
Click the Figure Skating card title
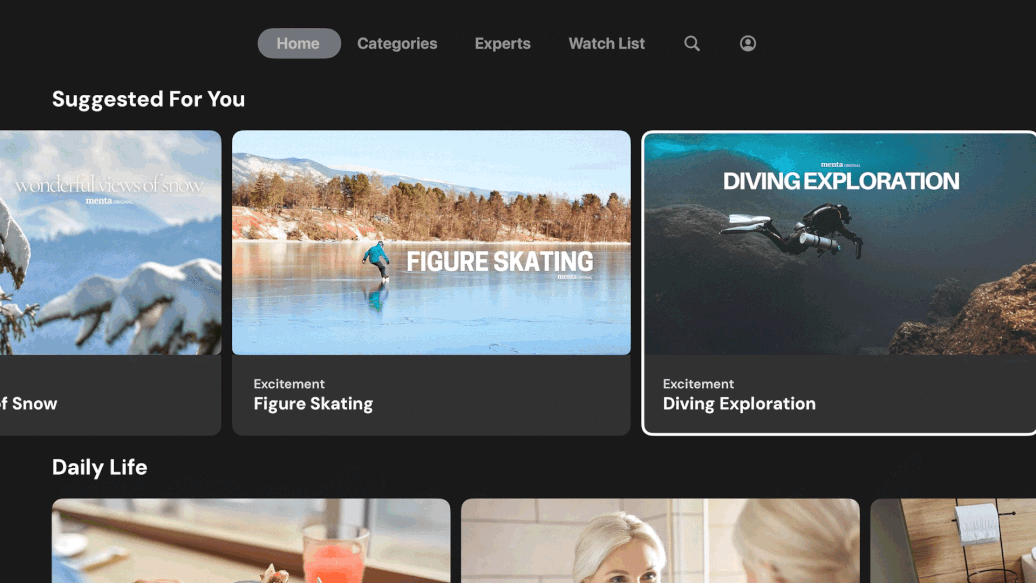click(313, 404)
